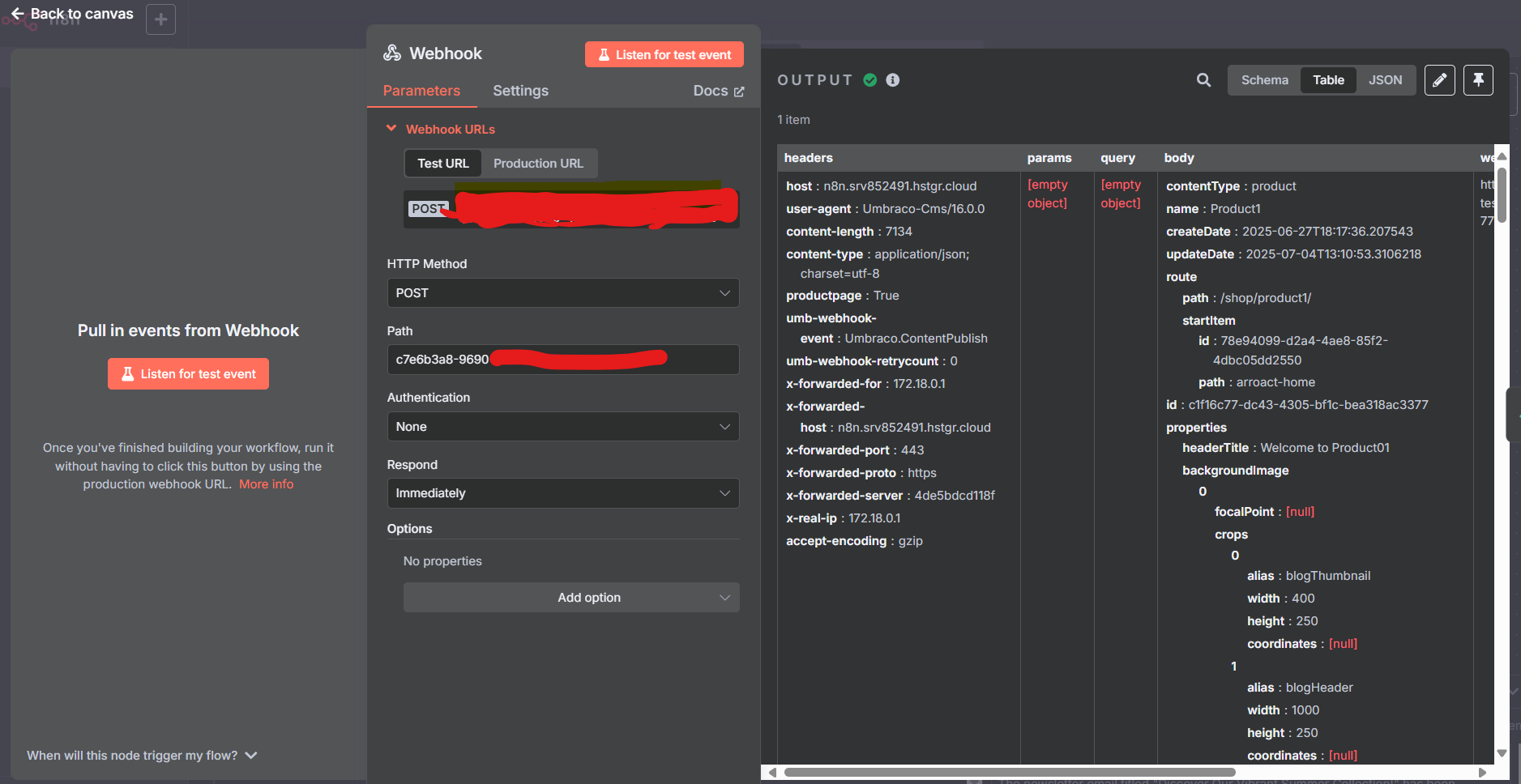The image size is (1521, 784).
Task: Open the More info link
Action: pyautogui.click(x=266, y=484)
